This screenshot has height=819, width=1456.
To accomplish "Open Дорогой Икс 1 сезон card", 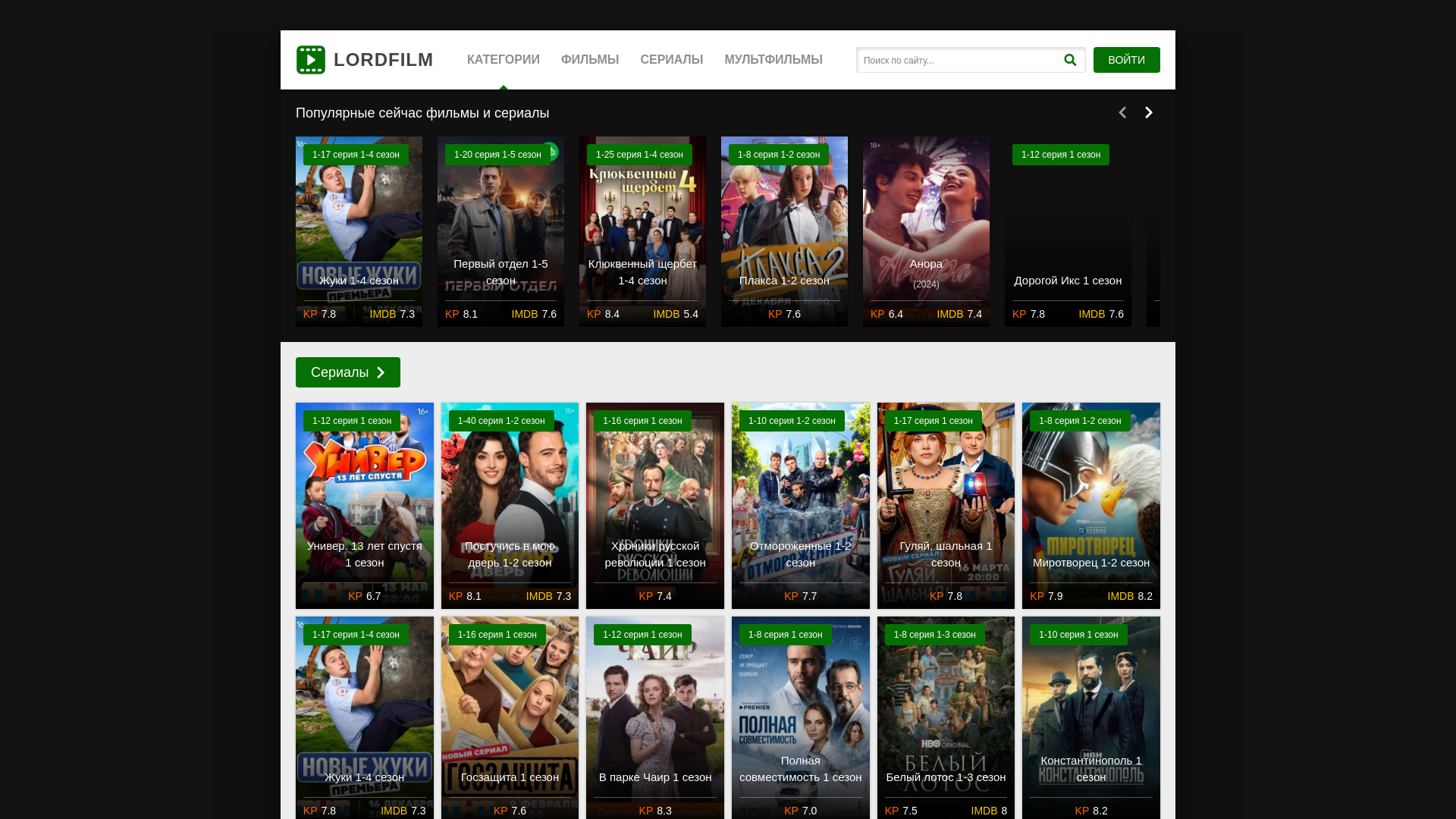I will tap(1068, 231).
